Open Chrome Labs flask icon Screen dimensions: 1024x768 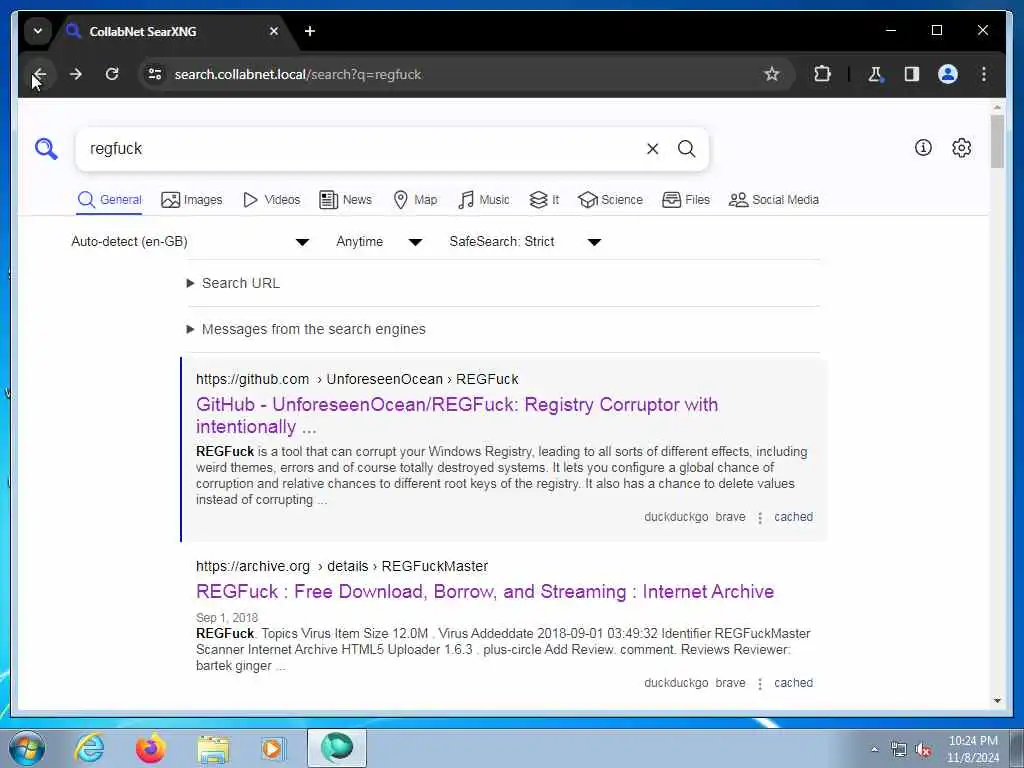[875, 74]
